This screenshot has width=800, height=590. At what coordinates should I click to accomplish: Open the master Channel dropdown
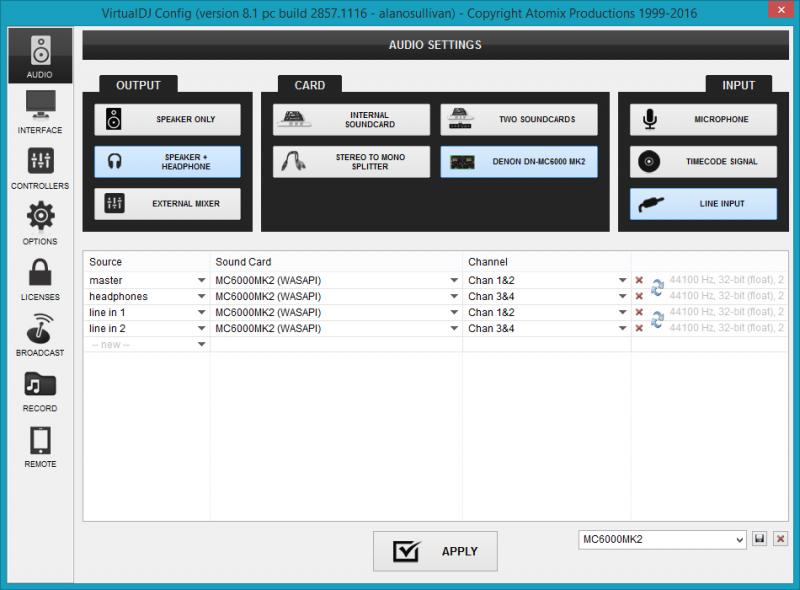[x=622, y=281]
